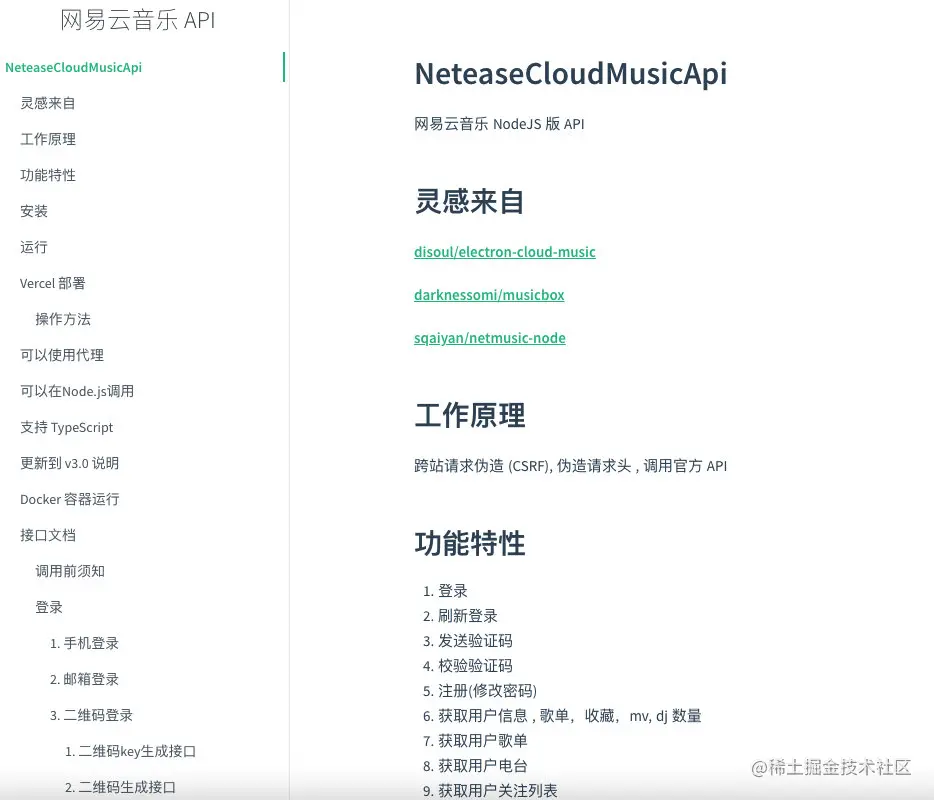Click the 跨站请求伪造 (CSRF) description line
The image size is (934, 800).
click(571, 466)
